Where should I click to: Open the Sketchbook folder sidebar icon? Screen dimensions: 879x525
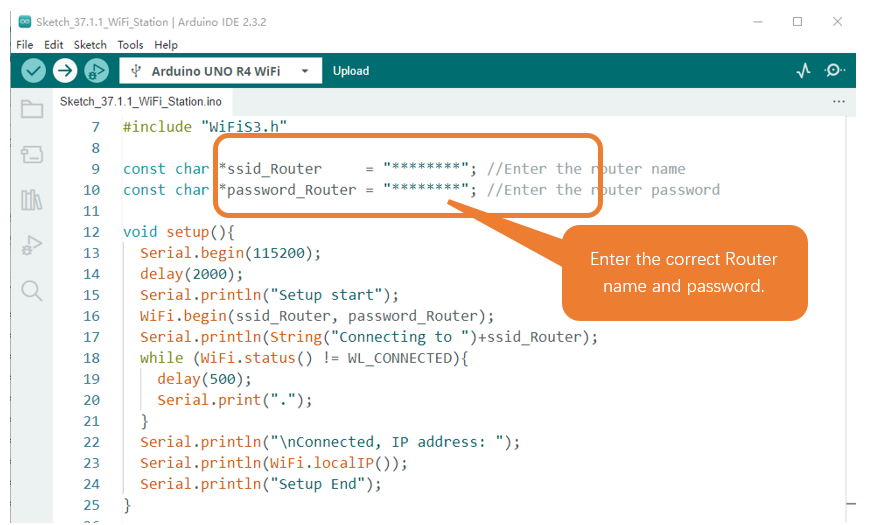[x=32, y=109]
